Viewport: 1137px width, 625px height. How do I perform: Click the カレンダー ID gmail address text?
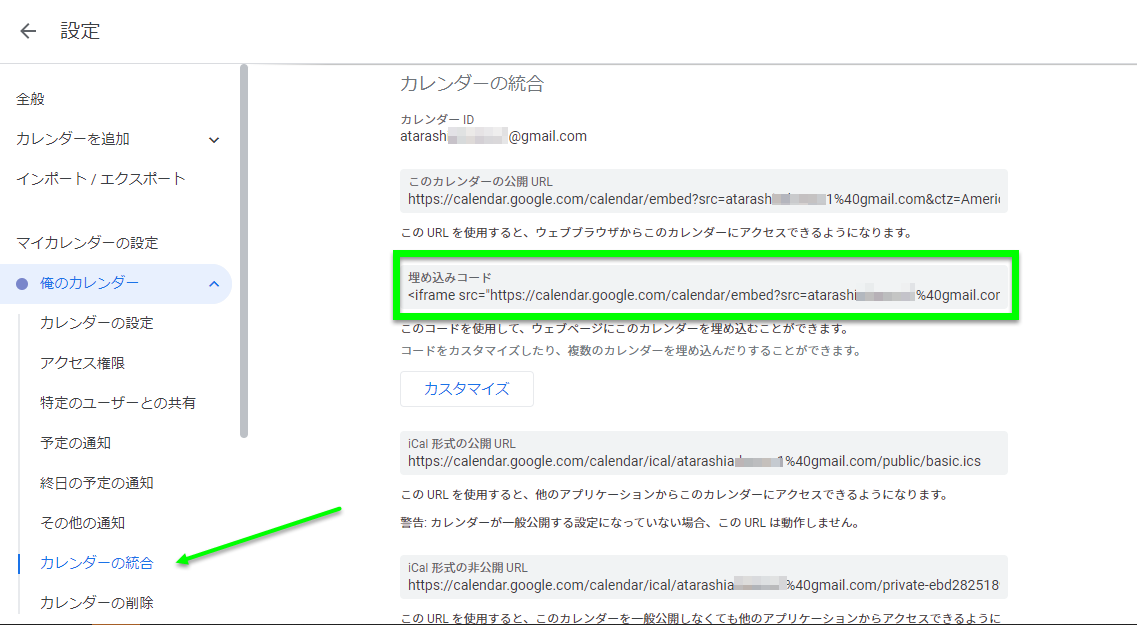point(493,136)
